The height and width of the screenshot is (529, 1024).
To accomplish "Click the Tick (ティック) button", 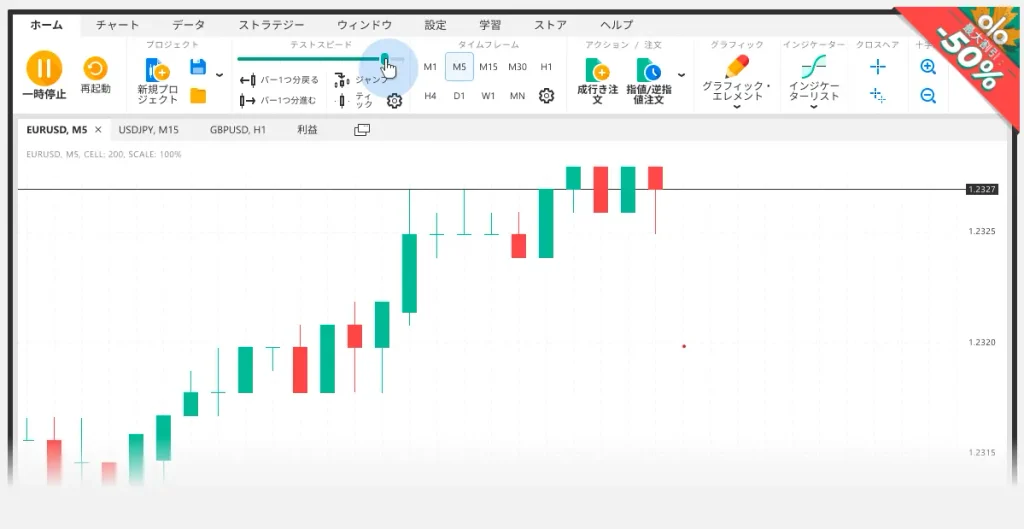I will click(355, 101).
